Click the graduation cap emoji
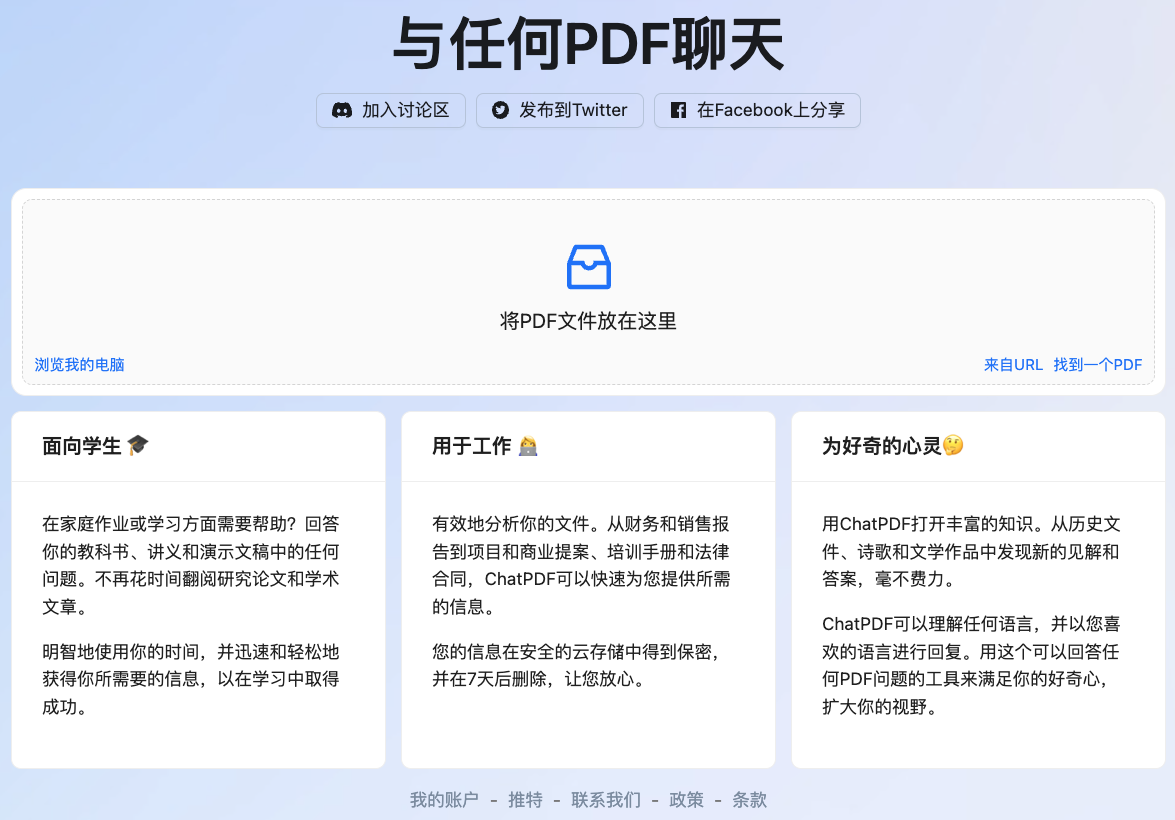Viewport: 1175px width, 820px height. (x=138, y=446)
